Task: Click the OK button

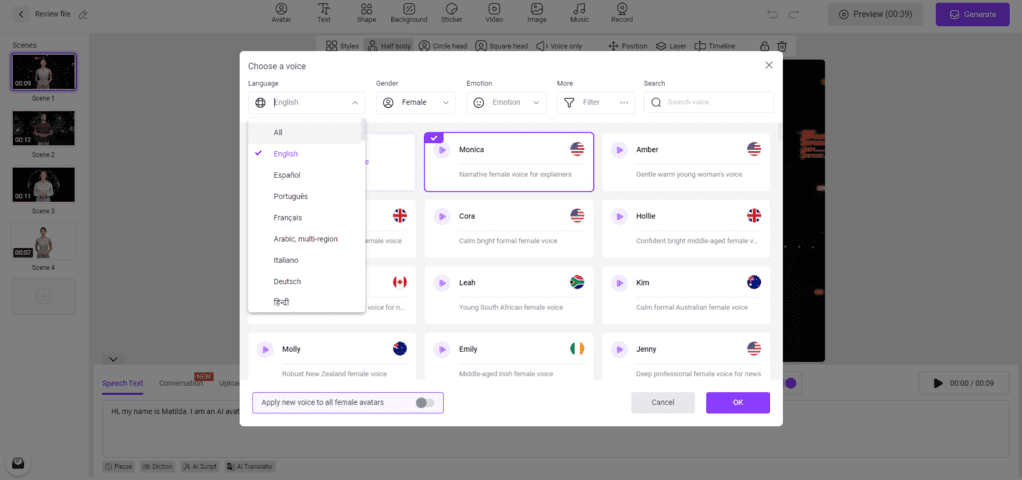Action: point(738,402)
